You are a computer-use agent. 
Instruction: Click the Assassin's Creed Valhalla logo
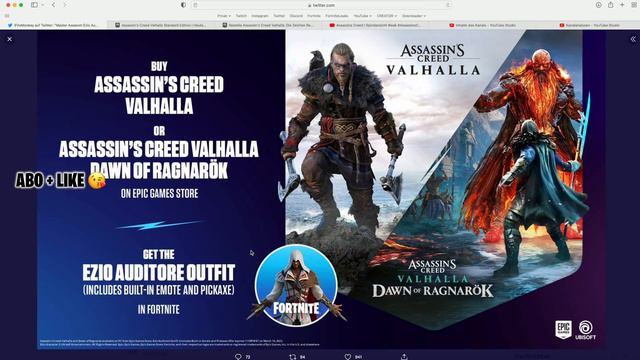tap(433, 60)
